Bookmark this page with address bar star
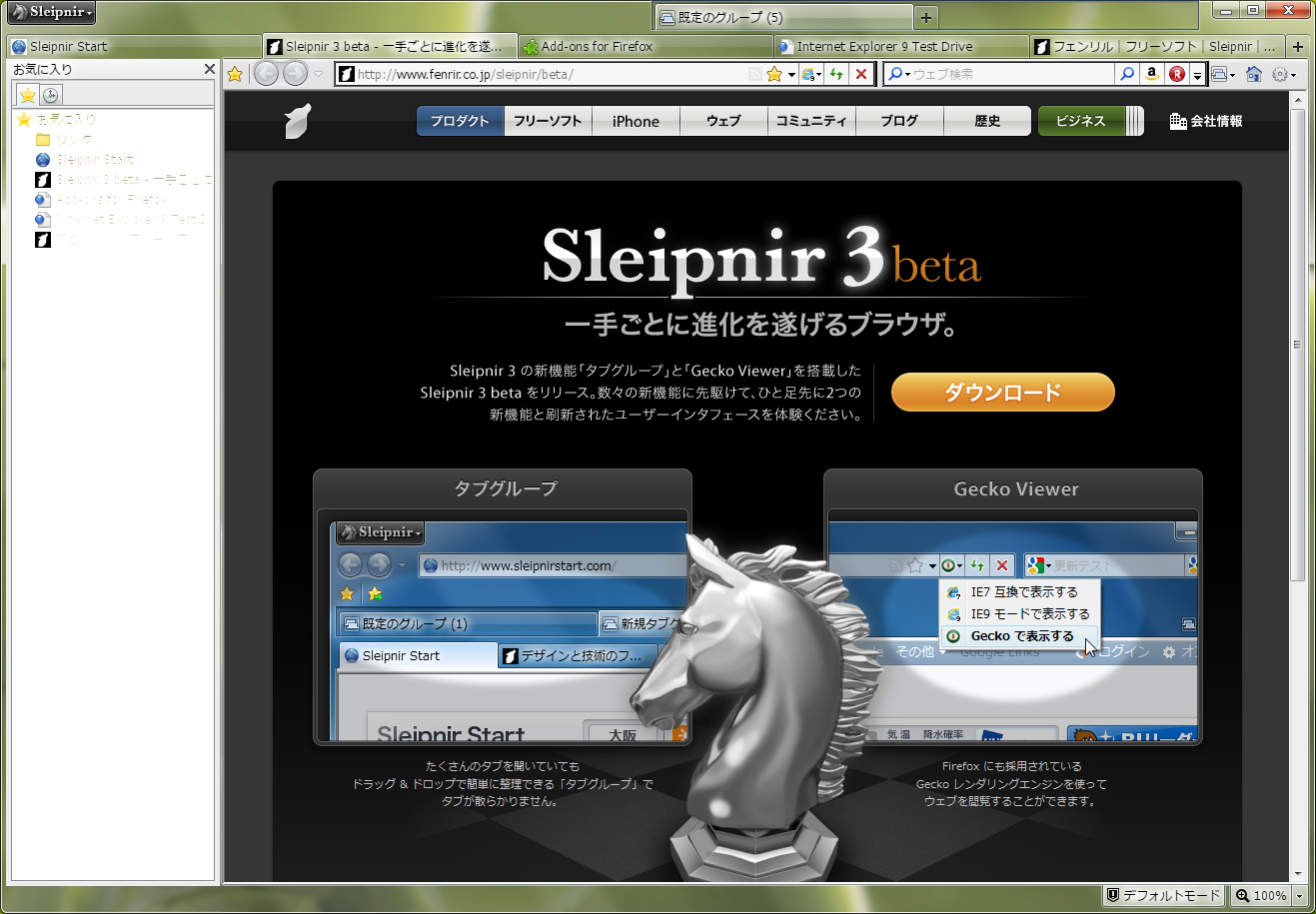1316x914 pixels. [x=773, y=74]
